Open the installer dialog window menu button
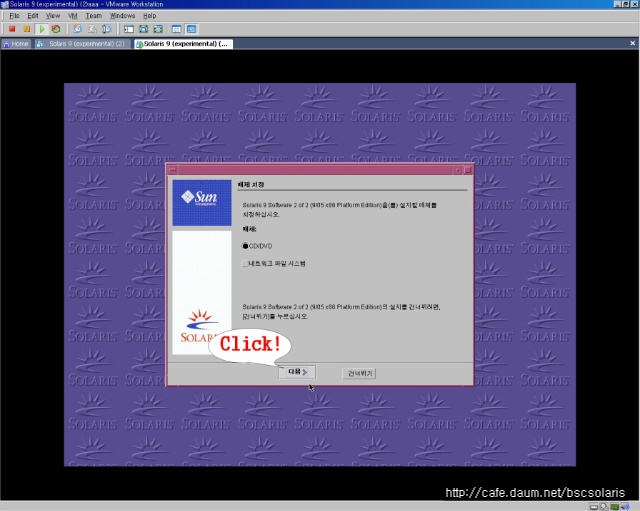This screenshot has width=640, height=511. click(173, 169)
